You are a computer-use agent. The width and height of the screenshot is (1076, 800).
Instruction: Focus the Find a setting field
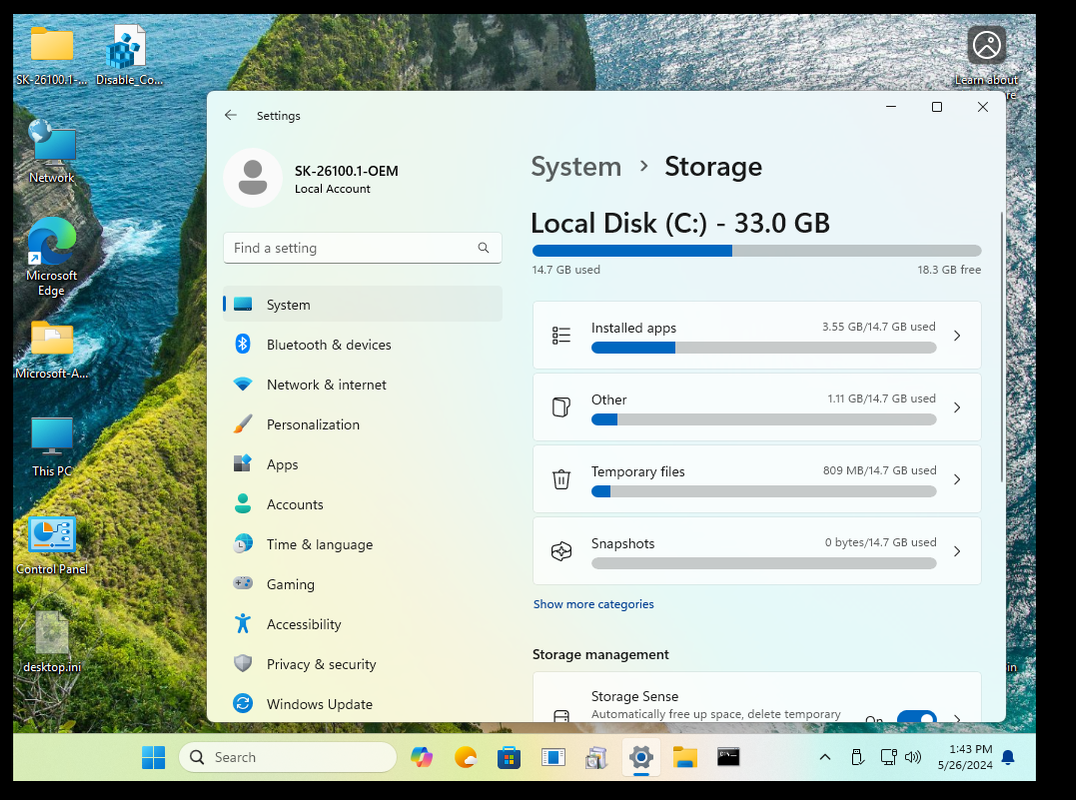362,248
